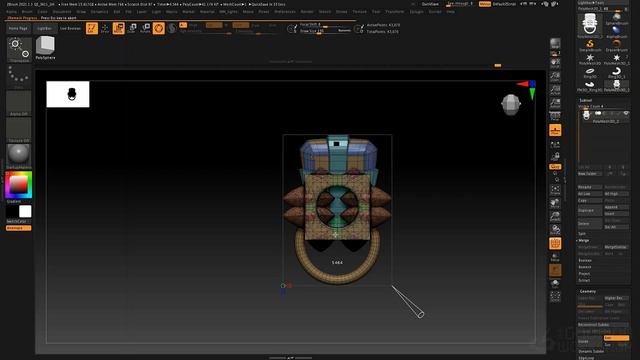Open the Preferences menu

coord(284,12)
